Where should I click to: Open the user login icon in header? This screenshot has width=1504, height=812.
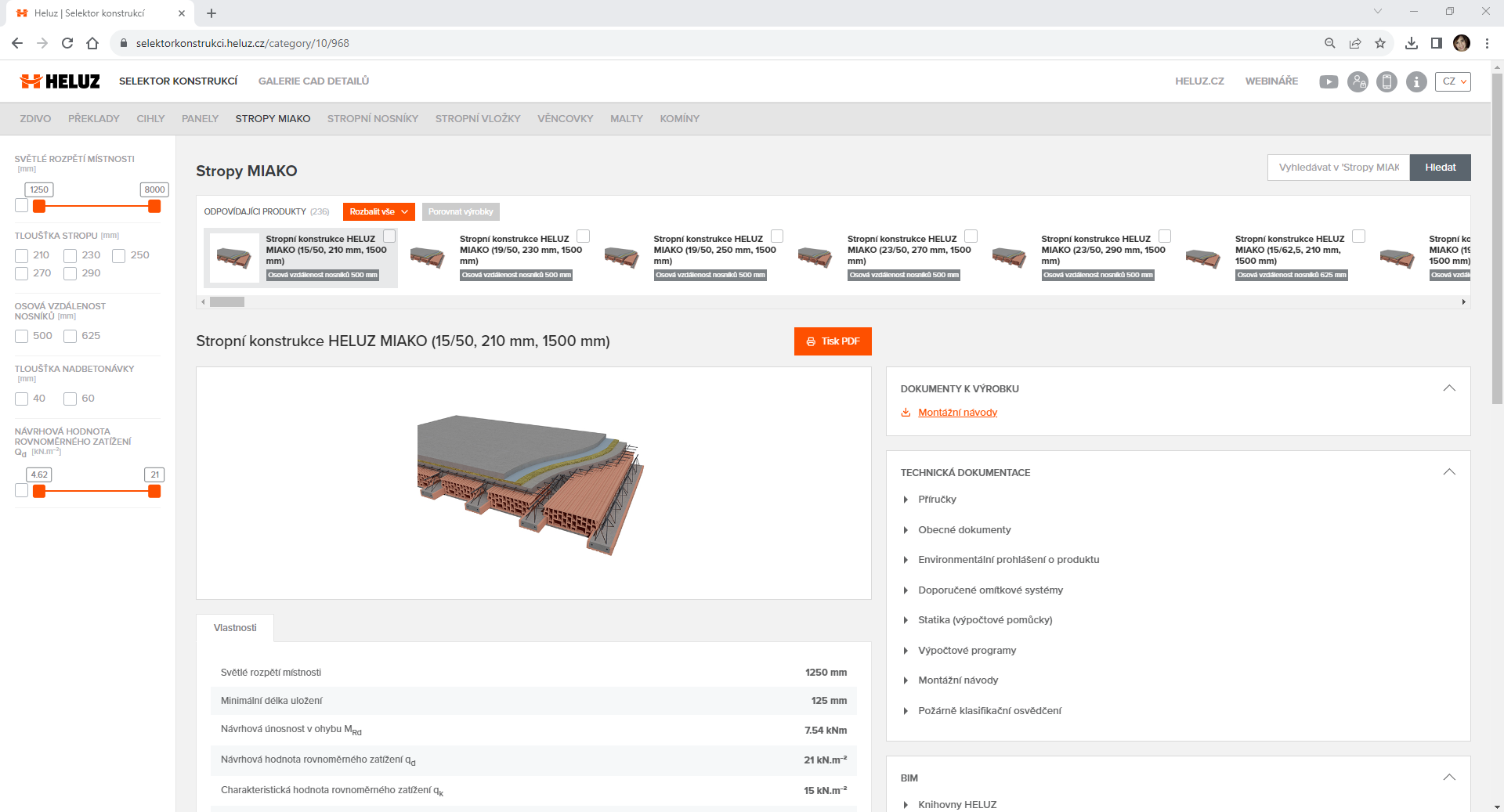pyautogui.click(x=1358, y=81)
